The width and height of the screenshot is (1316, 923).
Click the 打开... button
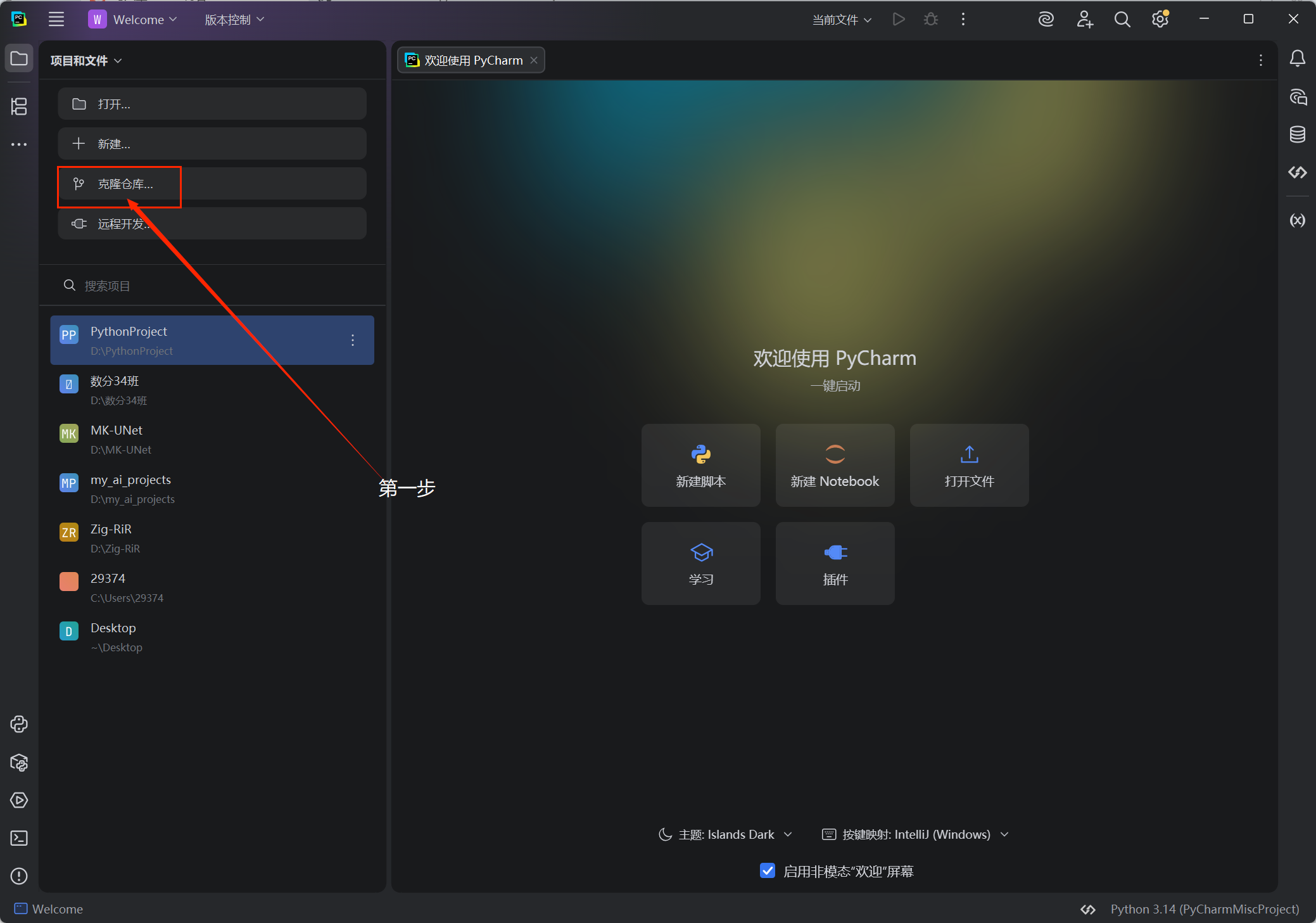click(212, 104)
